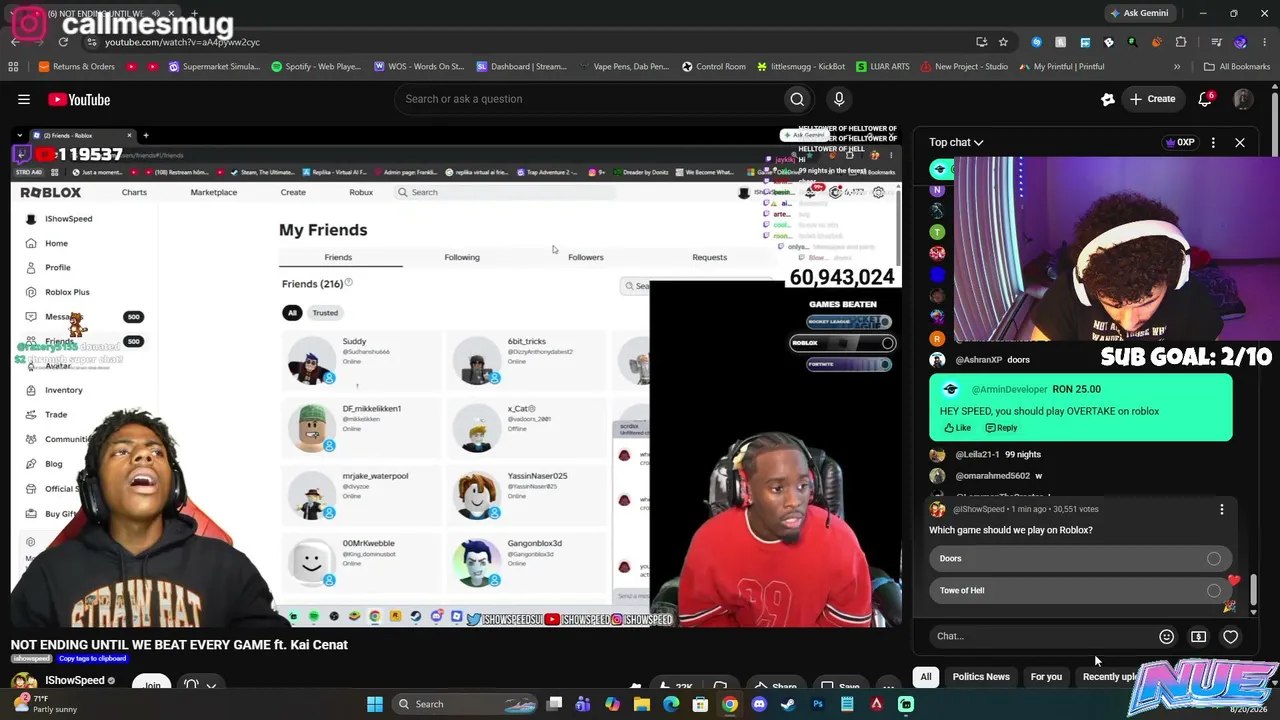Screen dimensions: 1280x720
Task: Open Google Chrome from the taskbar
Action: (730, 704)
